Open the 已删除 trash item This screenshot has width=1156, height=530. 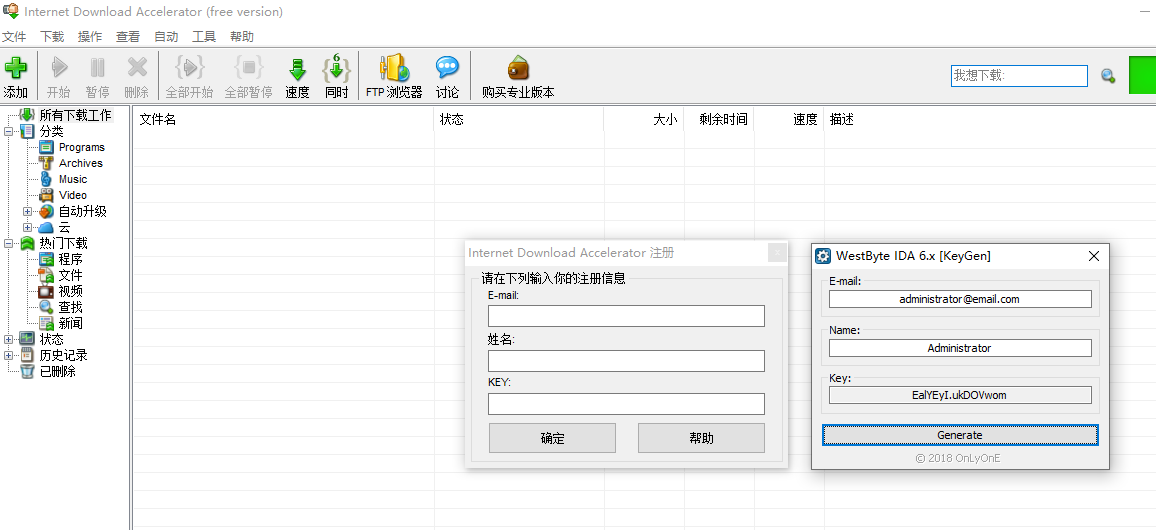tap(57, 371)
